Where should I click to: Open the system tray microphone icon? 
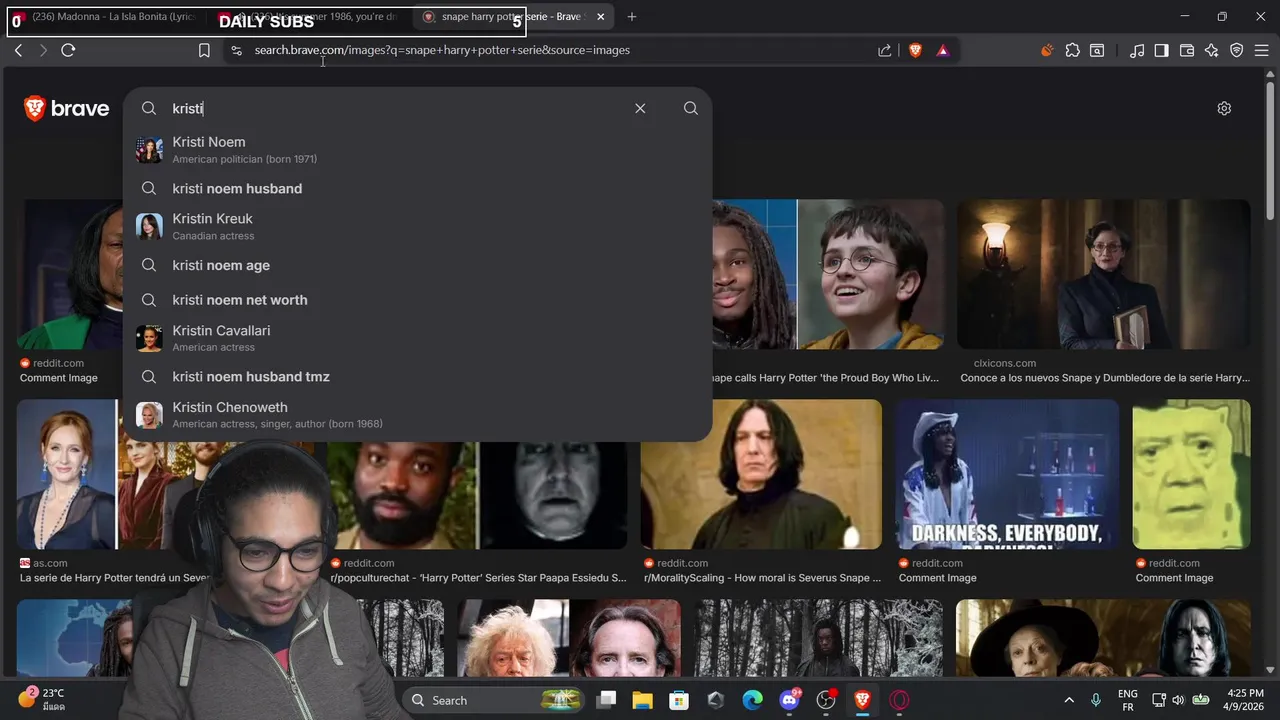(x=1096, y=700)
